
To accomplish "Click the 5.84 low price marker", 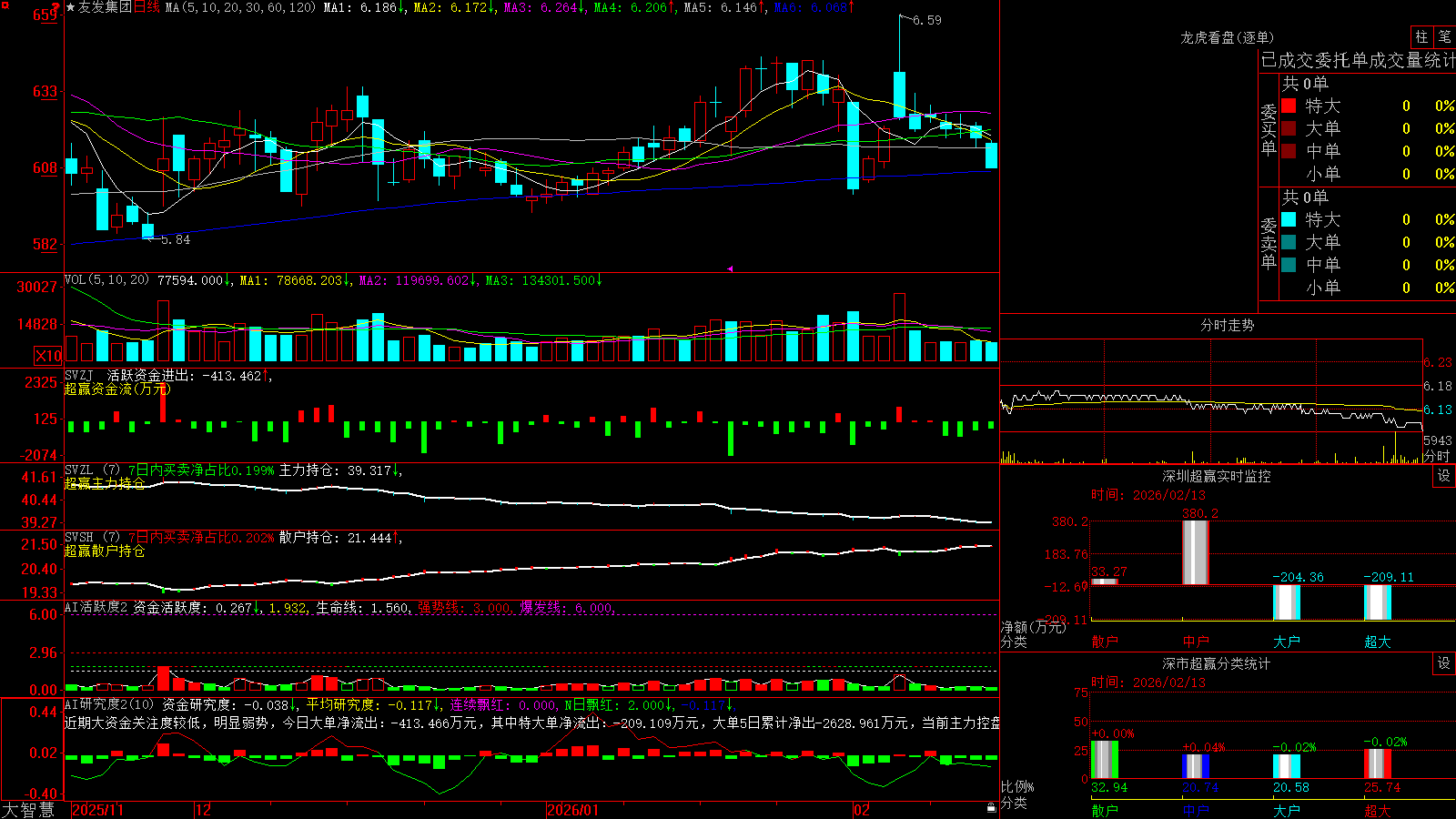I will tap(176, 239).
